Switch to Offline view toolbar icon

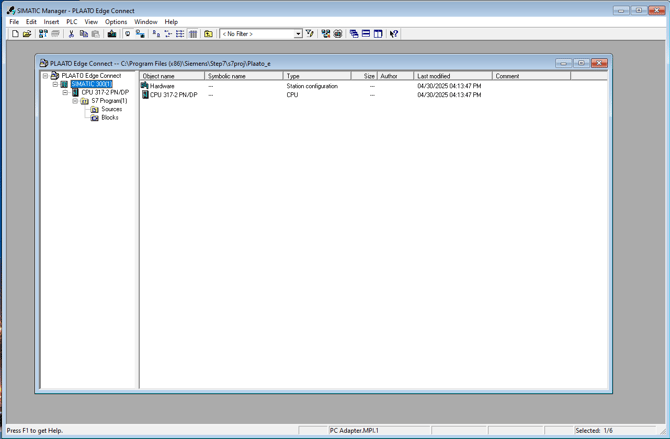[x=127, y=34]
